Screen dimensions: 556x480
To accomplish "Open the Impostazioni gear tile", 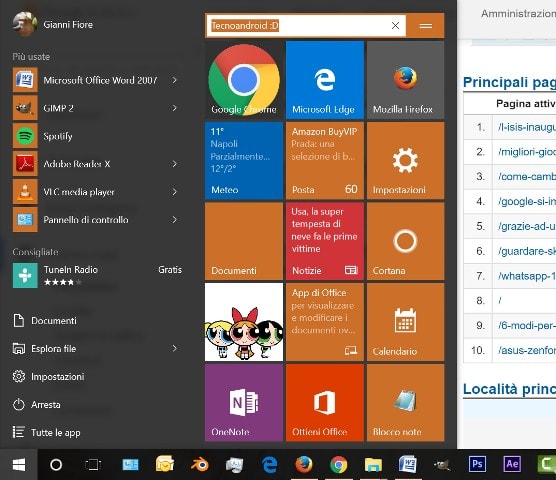I will click(x=406, y=161).
